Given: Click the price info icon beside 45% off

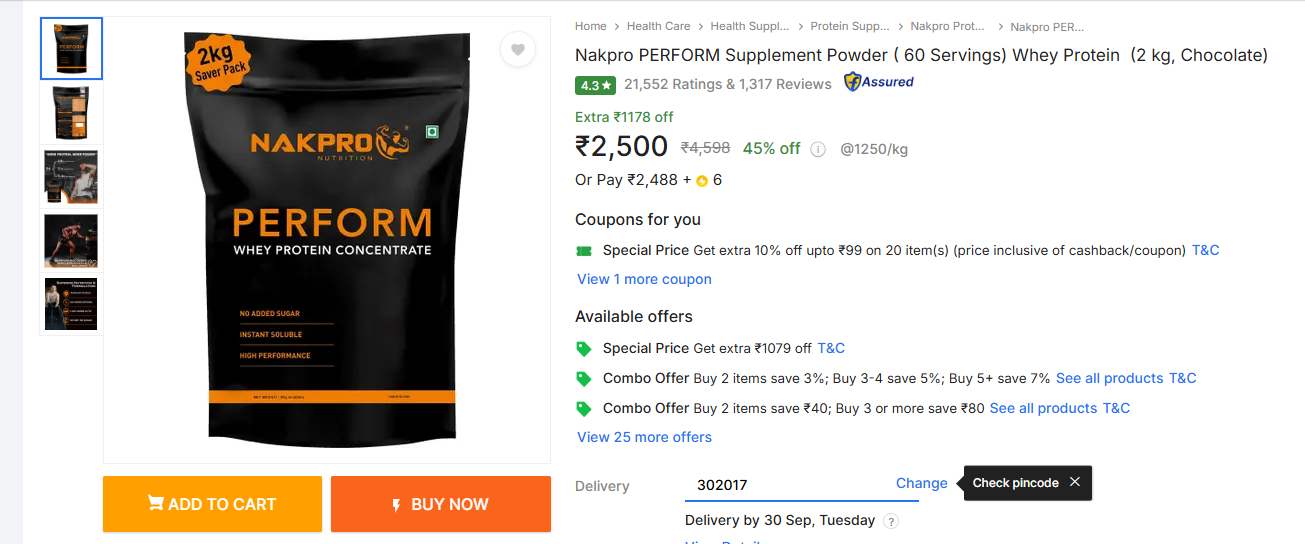Looking at the screenshot, I should 818,149.
